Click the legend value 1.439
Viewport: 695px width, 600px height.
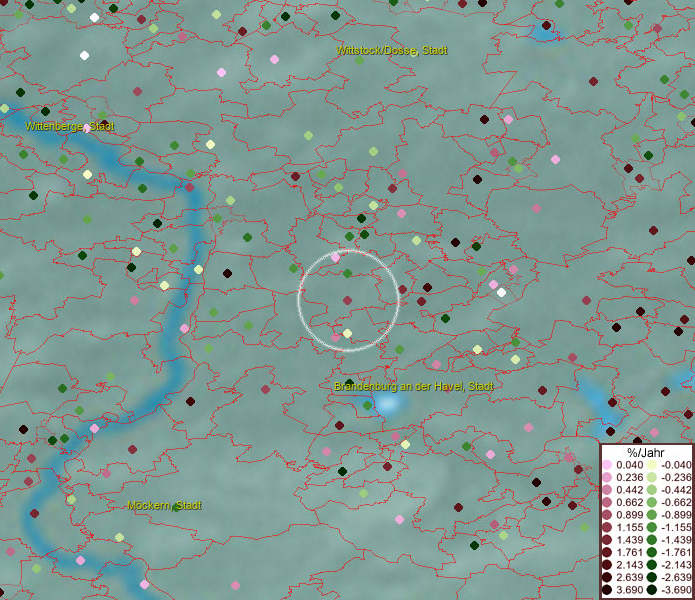coord(629,540)
